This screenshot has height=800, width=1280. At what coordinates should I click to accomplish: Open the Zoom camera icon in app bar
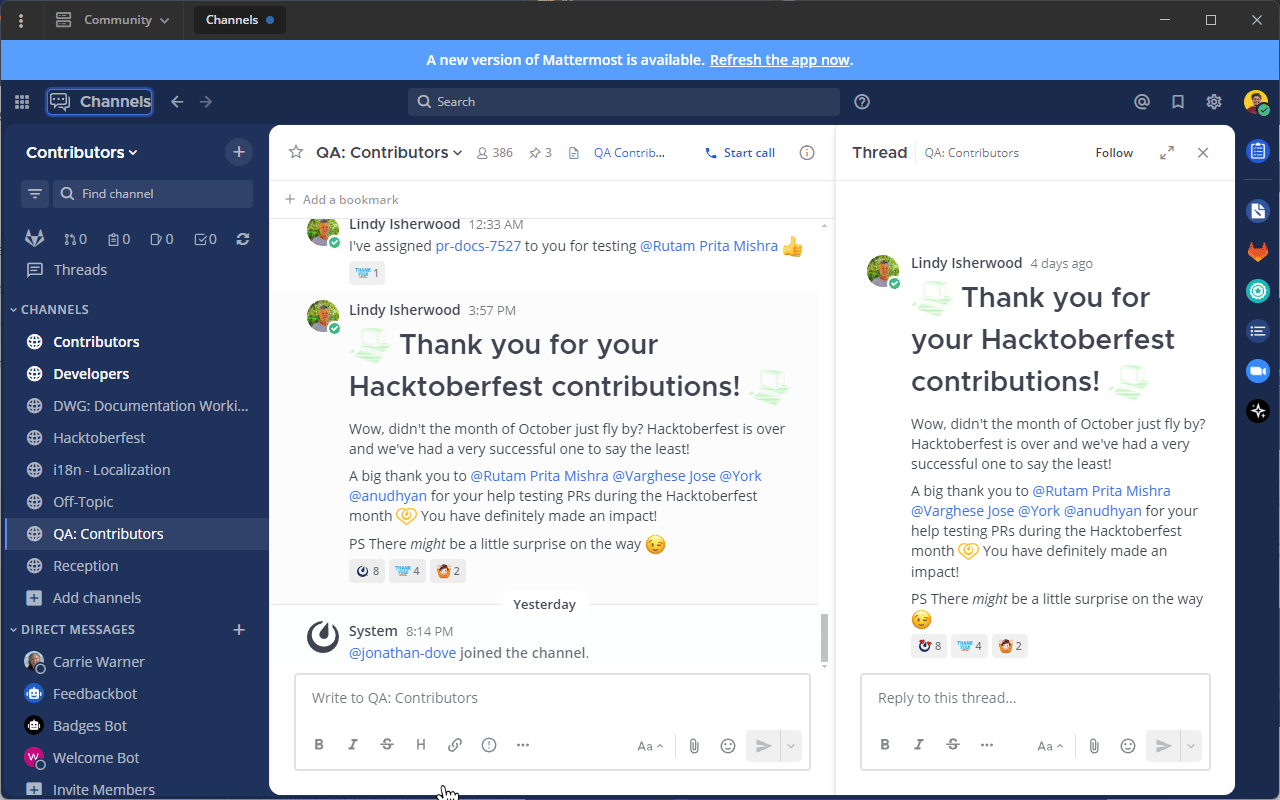1257,370
